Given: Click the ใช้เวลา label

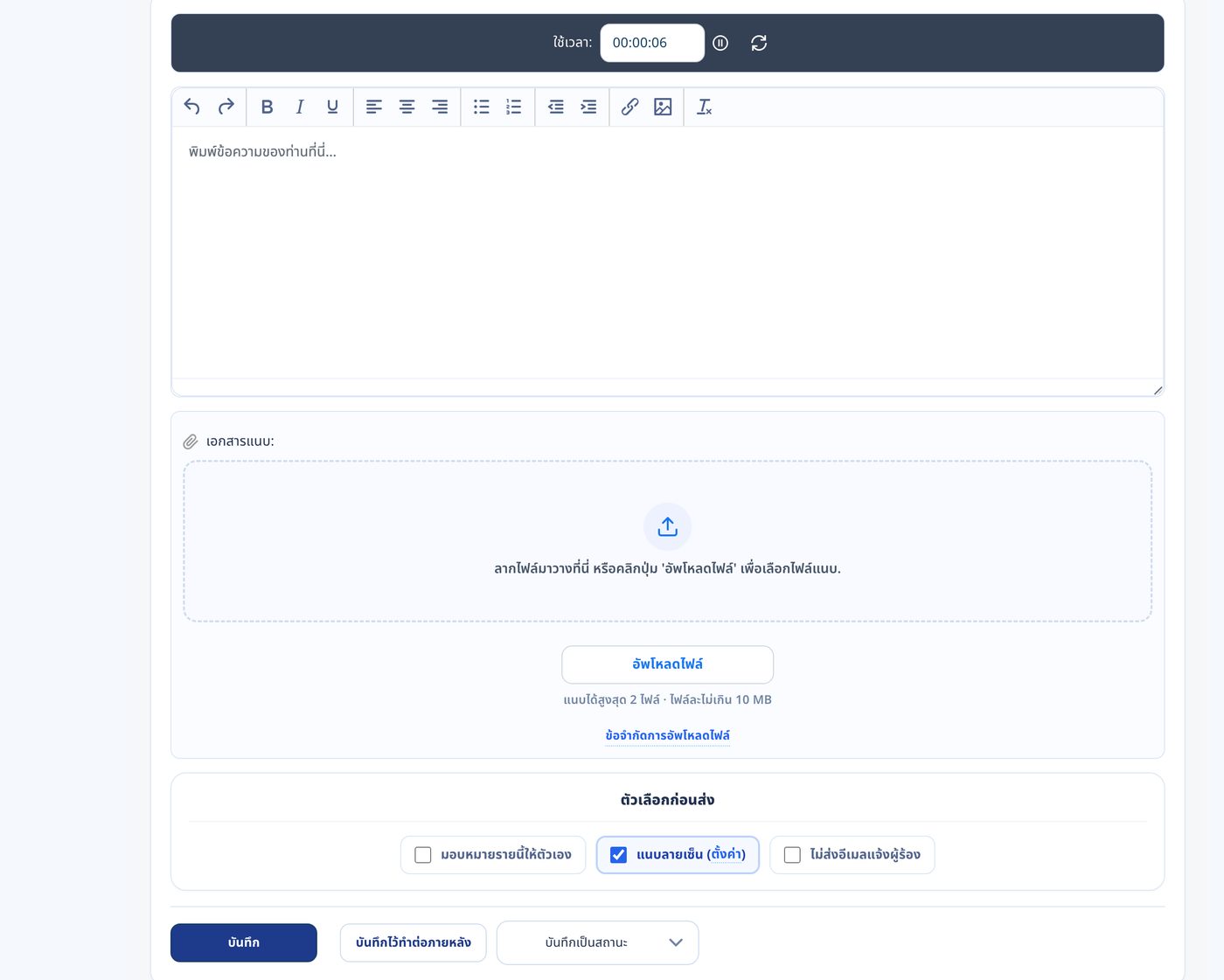Looking at the screenshot, I should 573,42.
